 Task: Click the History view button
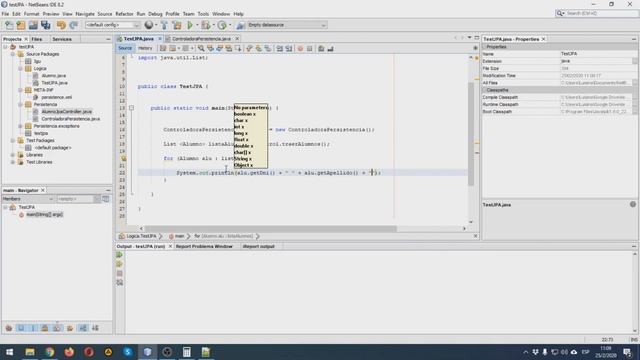145,48
